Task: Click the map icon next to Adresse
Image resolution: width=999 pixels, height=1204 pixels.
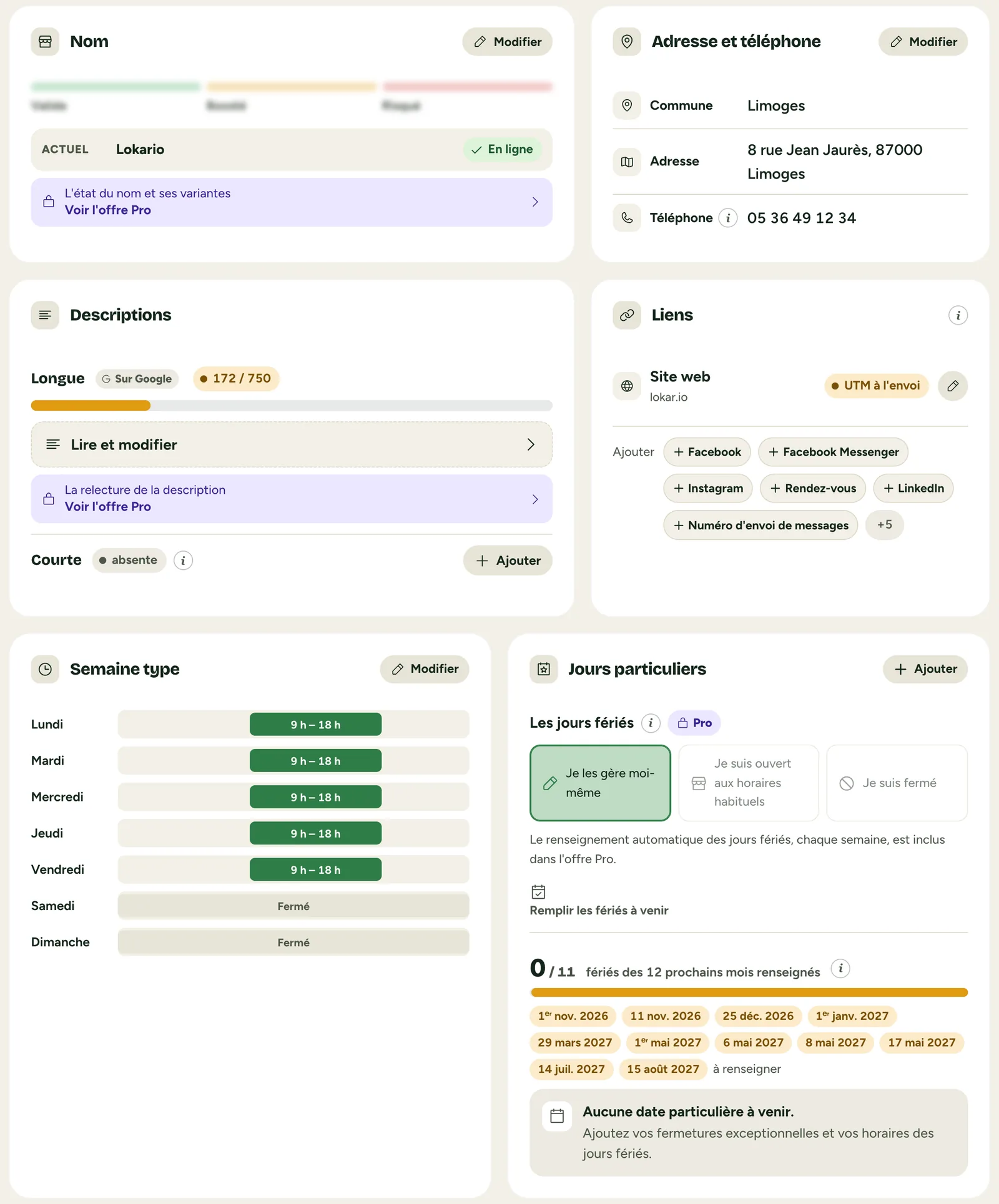Action: coord(627,162)
